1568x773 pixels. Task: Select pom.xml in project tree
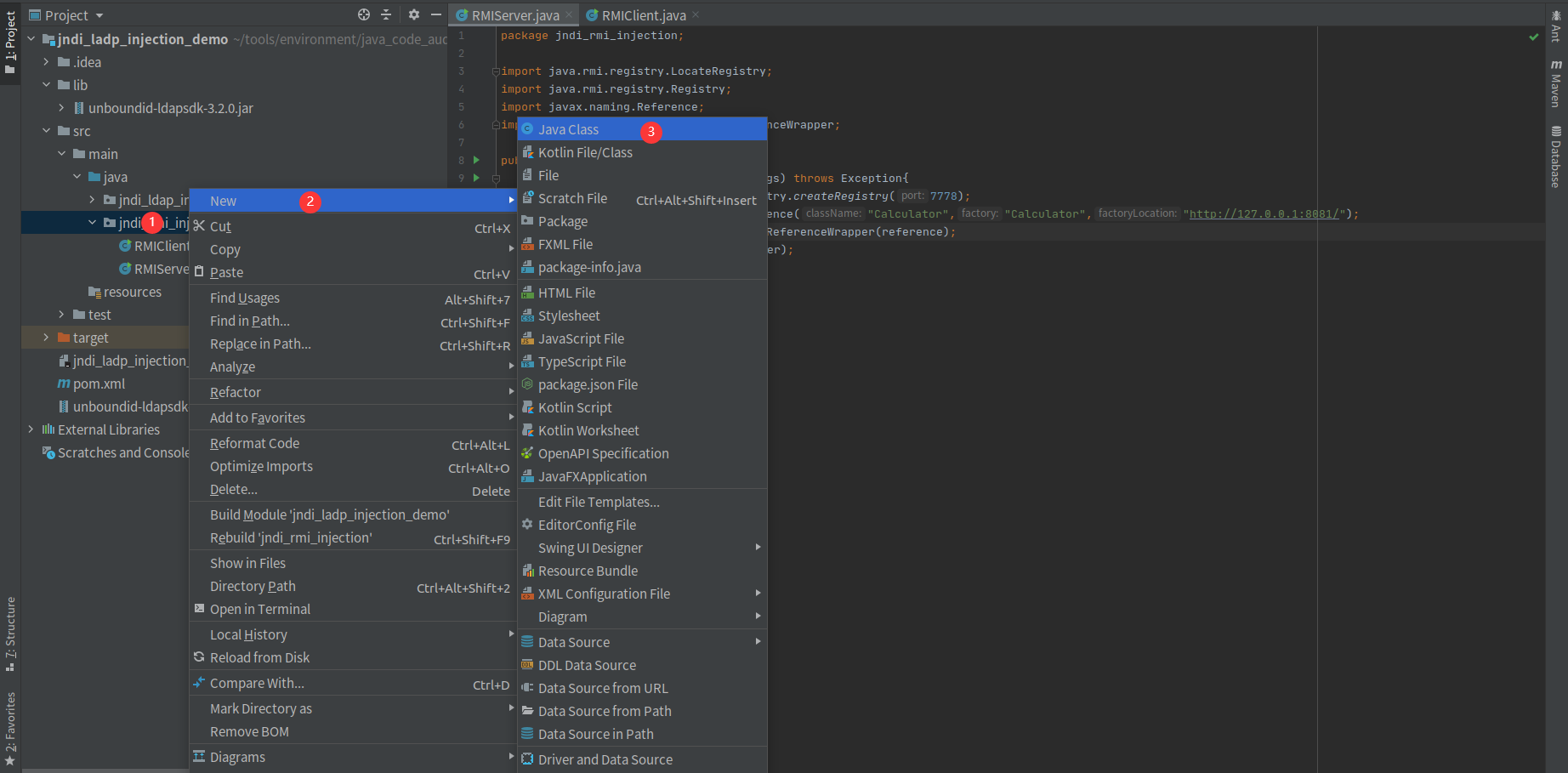tap(99, 384)
